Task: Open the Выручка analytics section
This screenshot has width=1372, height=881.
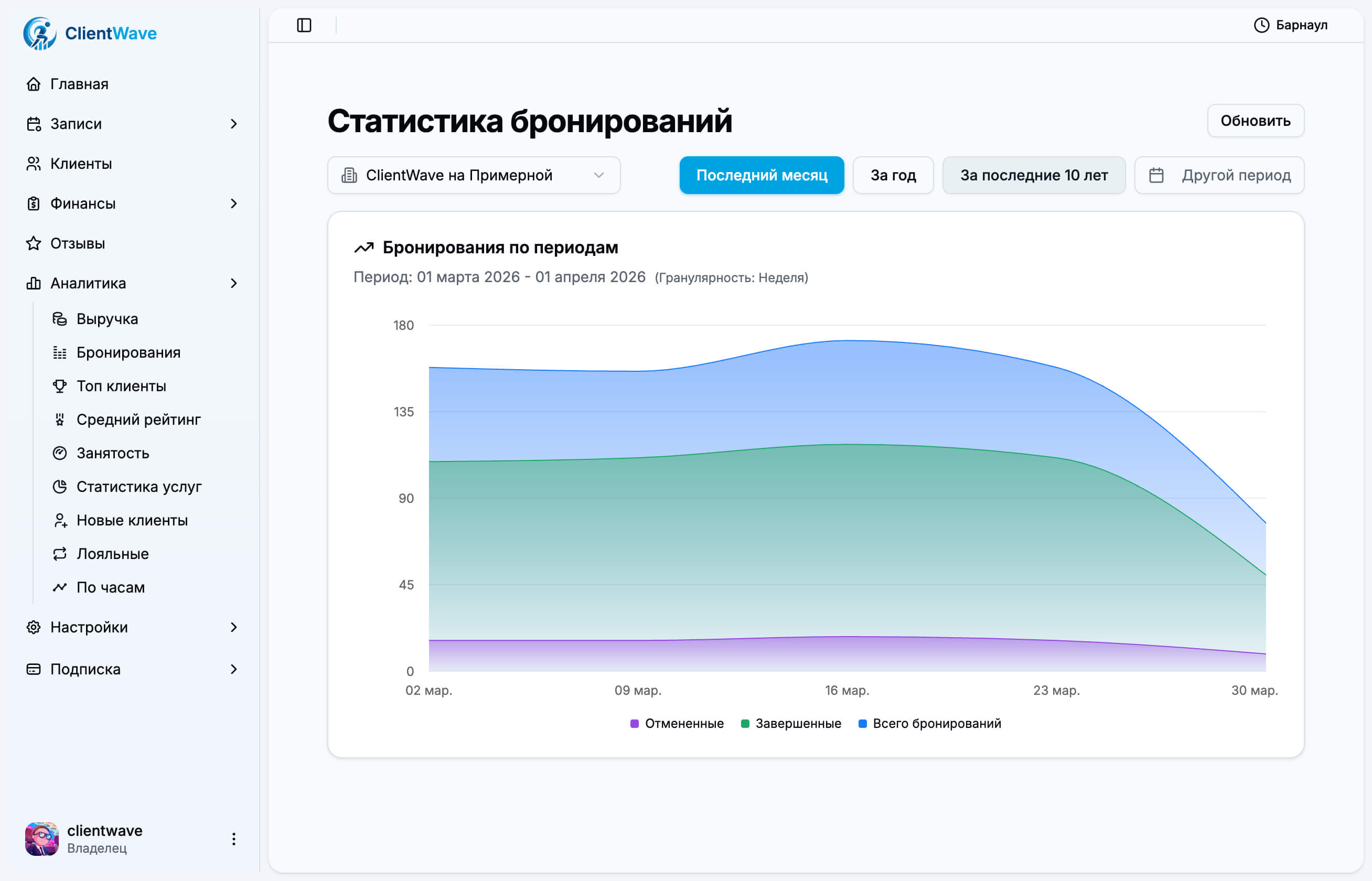Action: 107,319
